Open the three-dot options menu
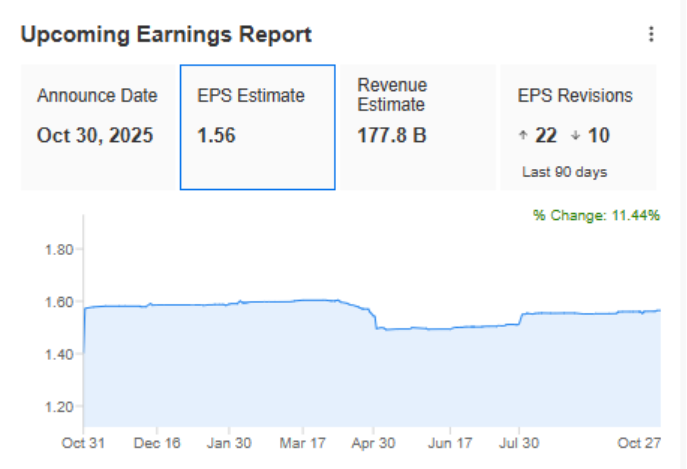Screen dimensions: 687x469 click(x=651, y=34)
